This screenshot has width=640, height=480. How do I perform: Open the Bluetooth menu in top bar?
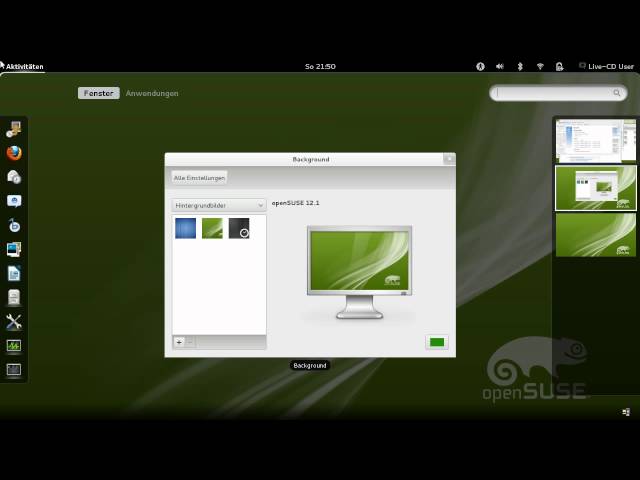pyautogui.click(x=520, y=66)
